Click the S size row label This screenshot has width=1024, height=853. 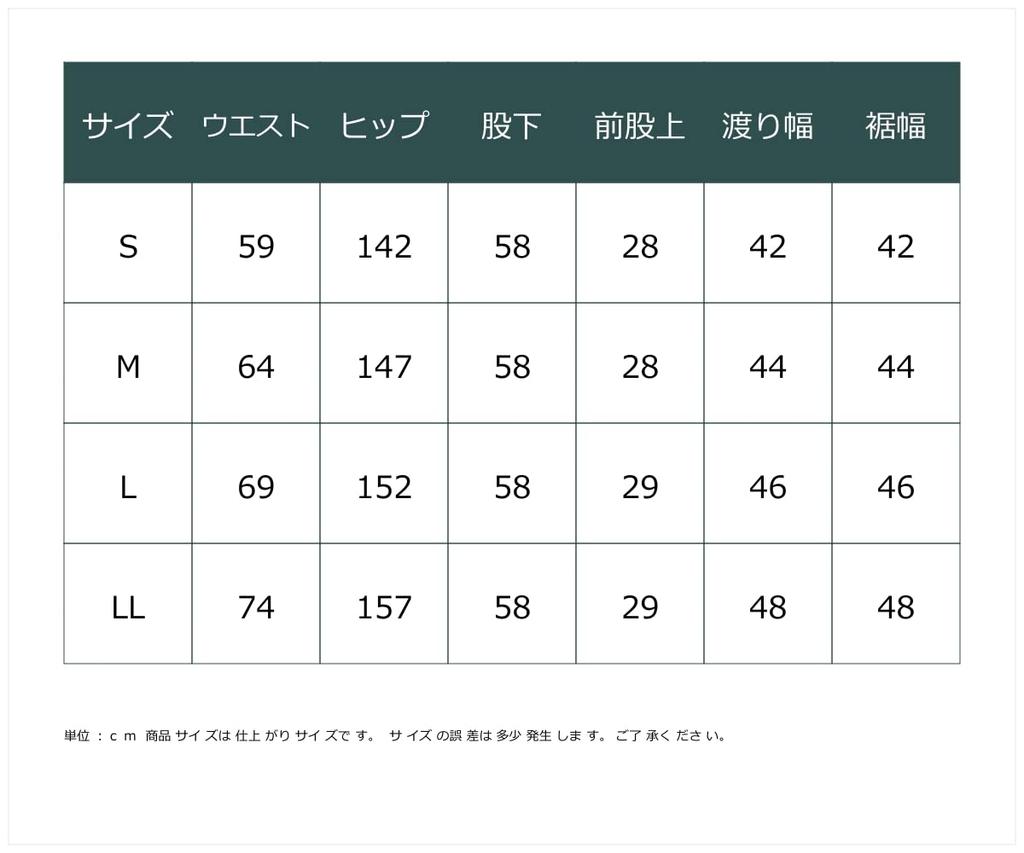128,246
